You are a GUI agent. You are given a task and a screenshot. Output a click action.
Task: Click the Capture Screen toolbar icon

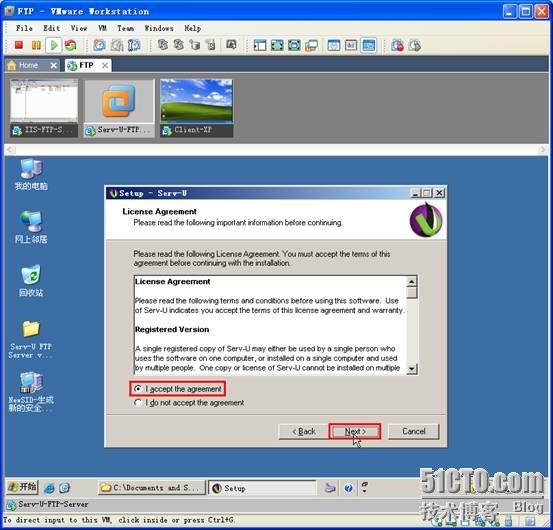pos(231,45)
